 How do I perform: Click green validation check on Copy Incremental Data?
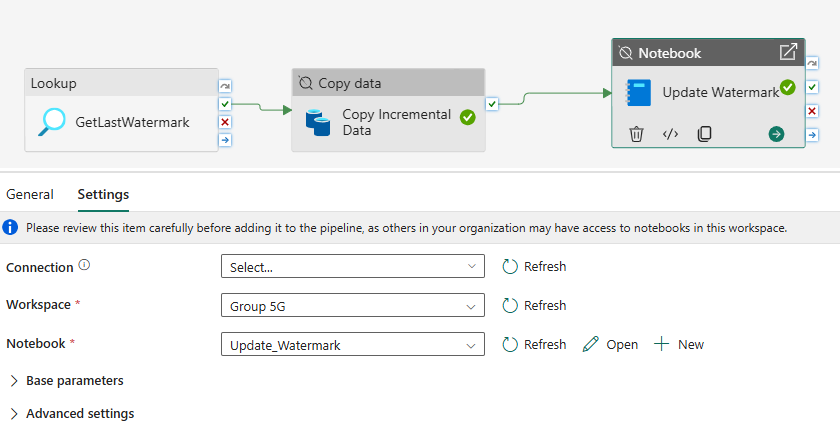[x=468, y=117]
